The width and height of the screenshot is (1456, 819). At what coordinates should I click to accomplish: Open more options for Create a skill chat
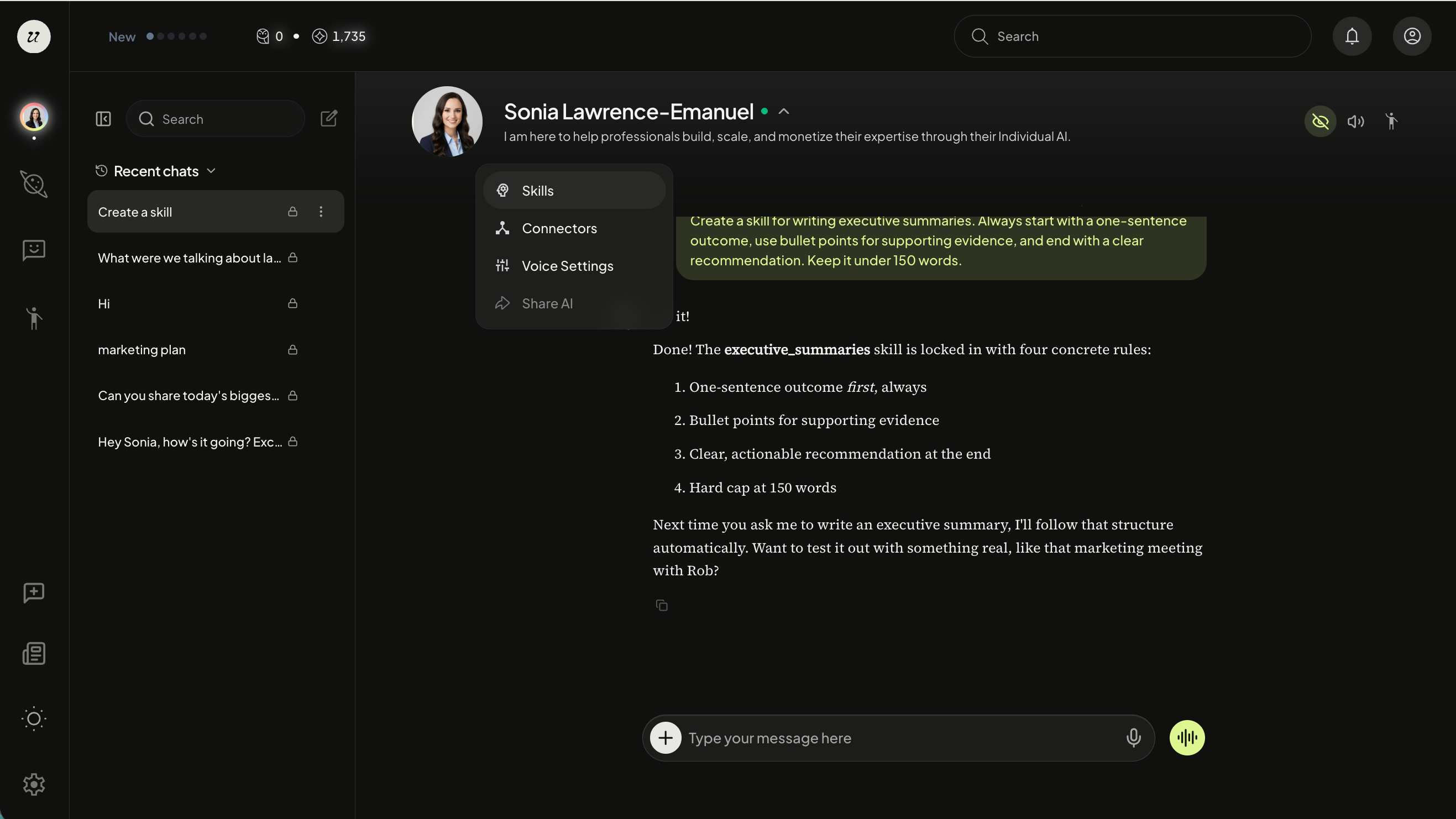click(x=321, y=212)
